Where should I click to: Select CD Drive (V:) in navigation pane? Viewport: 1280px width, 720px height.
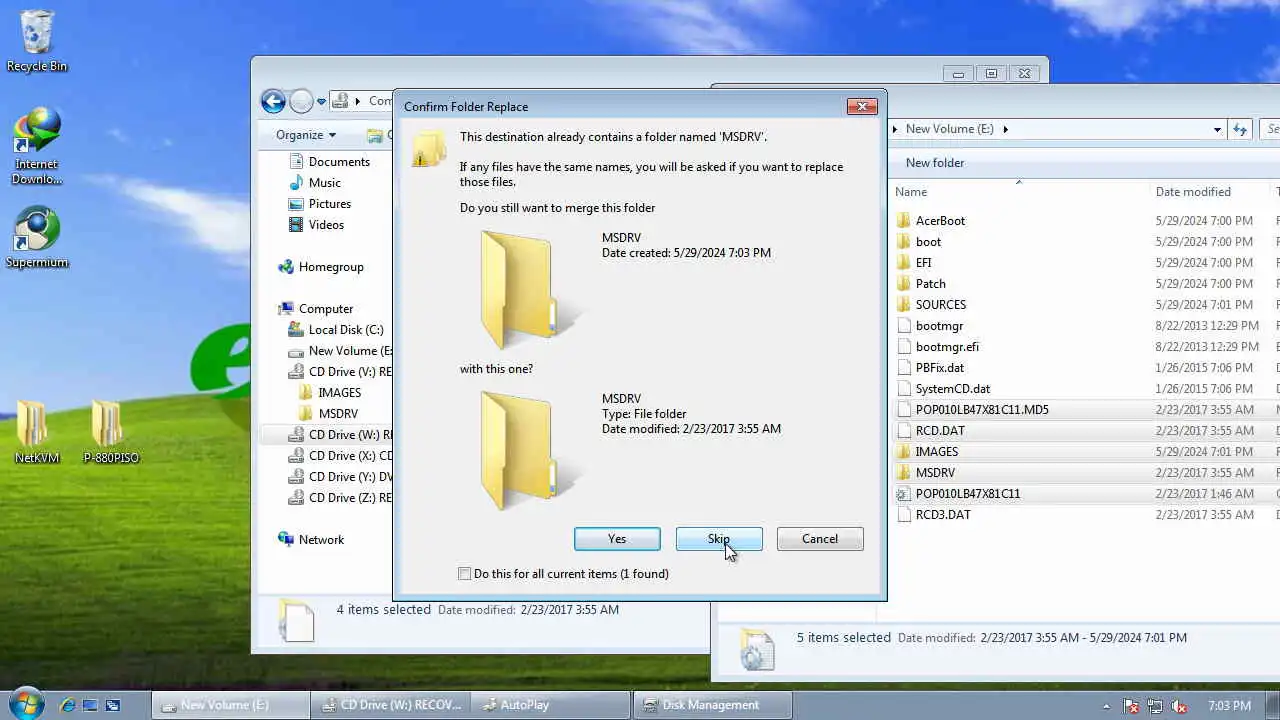tap(340, 372)
